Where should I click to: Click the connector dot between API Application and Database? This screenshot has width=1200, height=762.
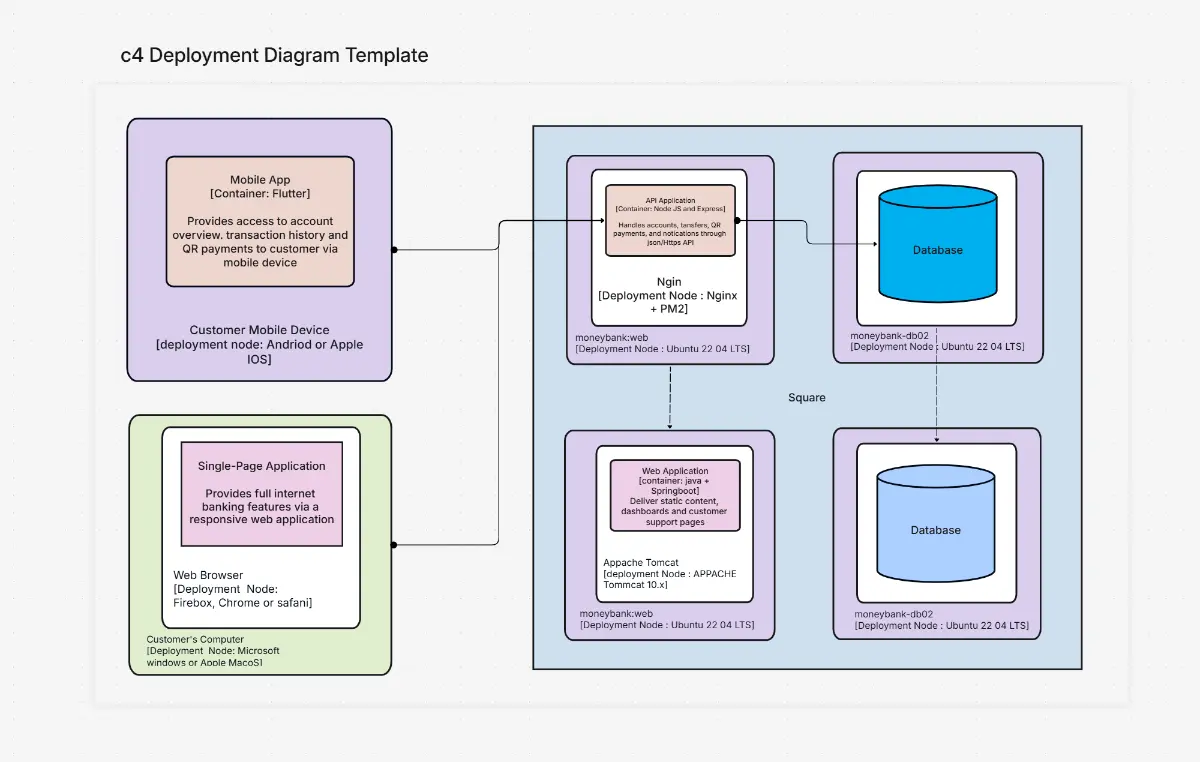pos(737,220)
